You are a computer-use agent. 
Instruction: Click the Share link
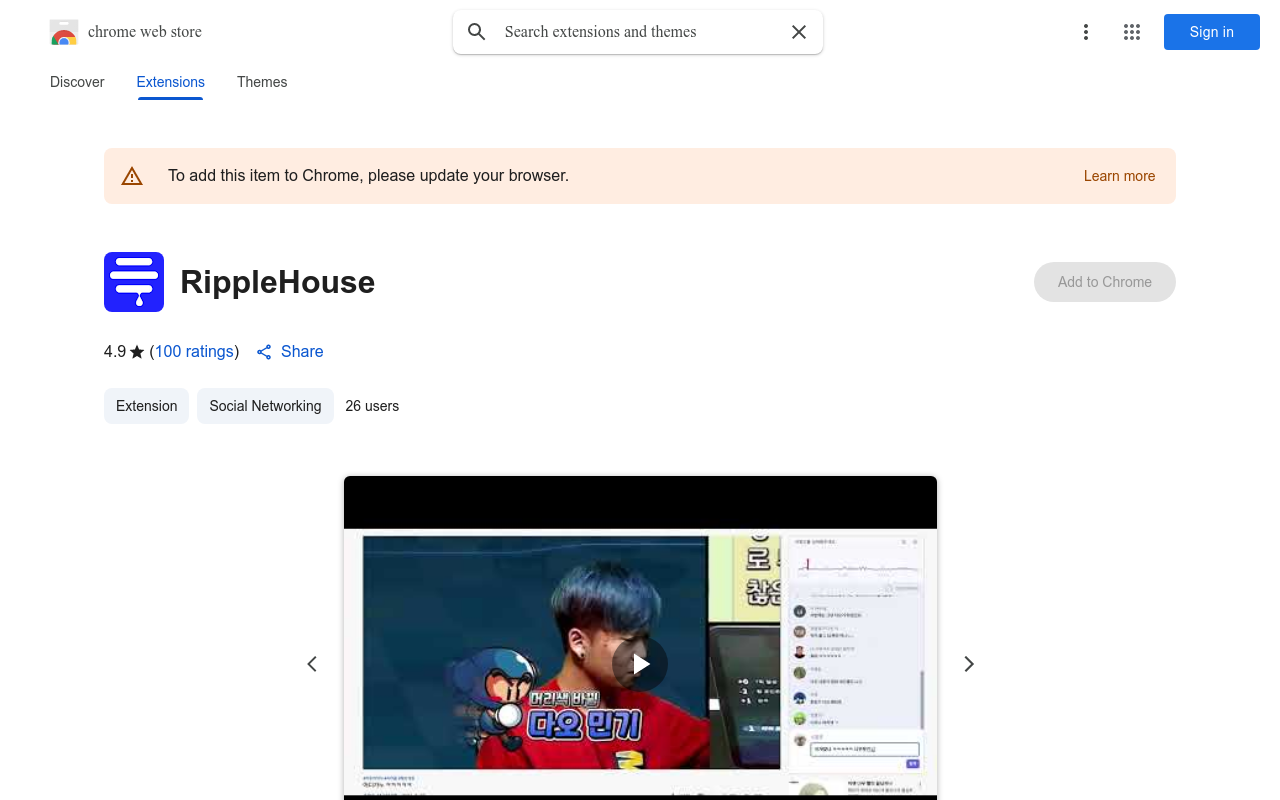(x=290, y=352)
